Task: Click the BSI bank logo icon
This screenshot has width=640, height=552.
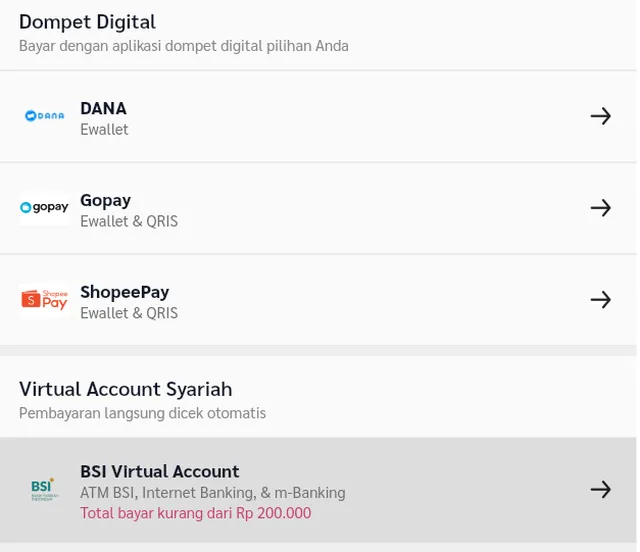Action: click(44, 490)
